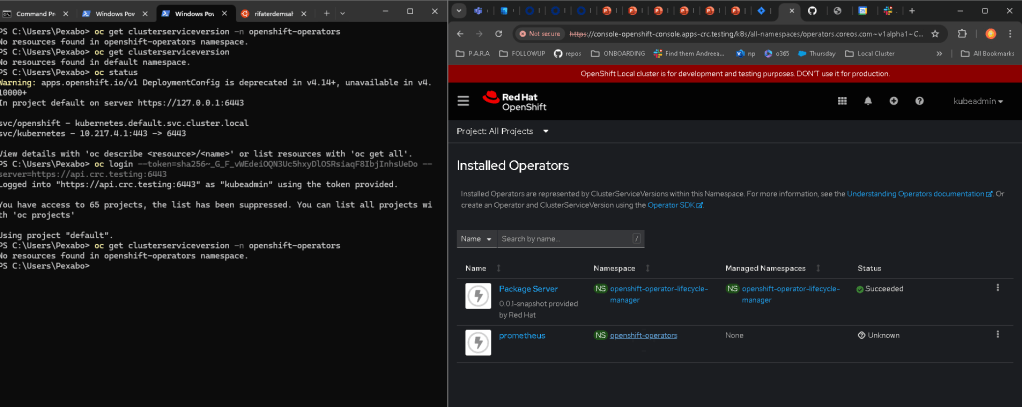Screen dimensions: 1022x407
Task: Open the All Bookmarks folder
Action: click(987, 53)
